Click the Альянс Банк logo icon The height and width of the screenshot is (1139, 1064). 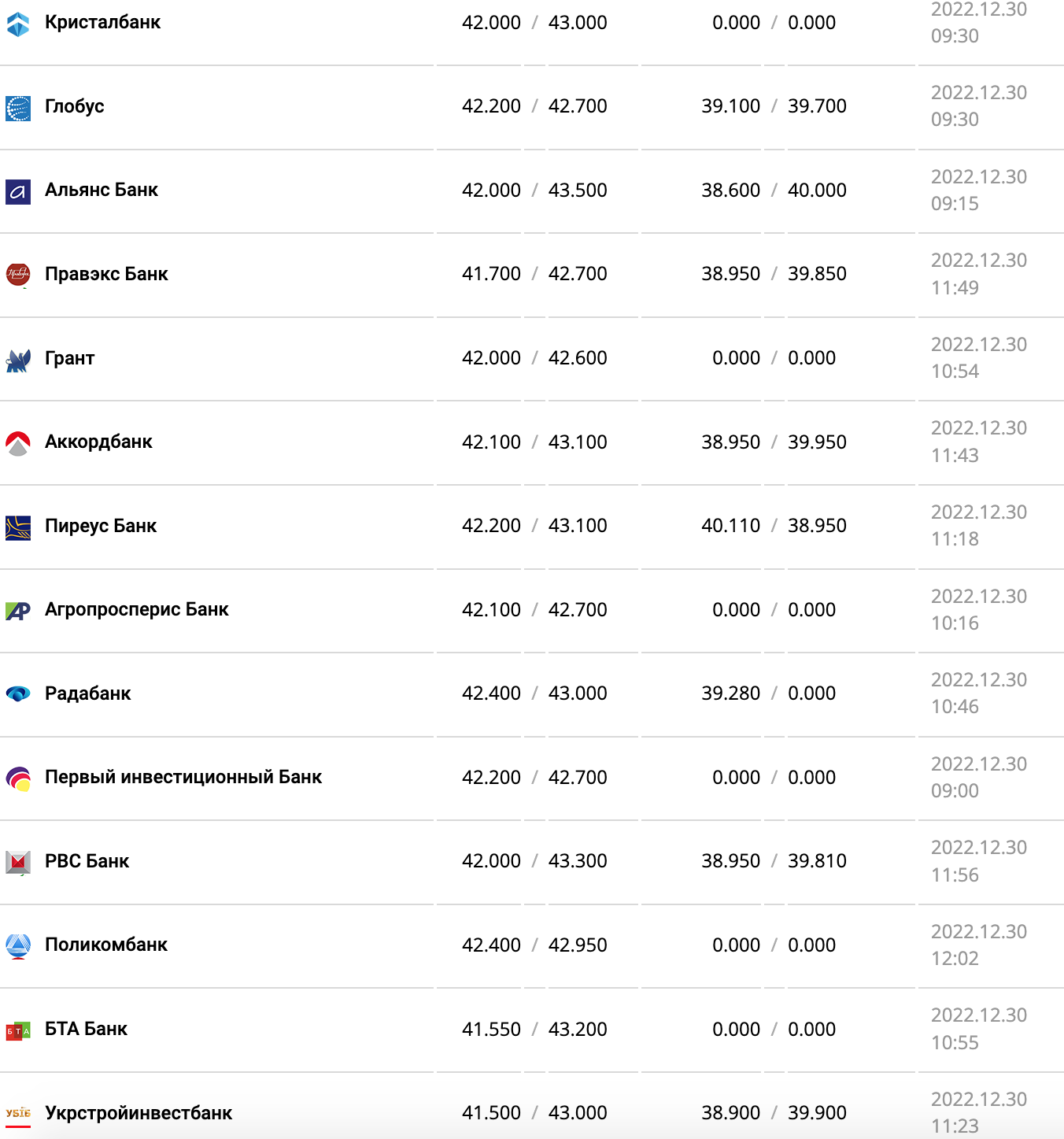[x=18, y=191]
